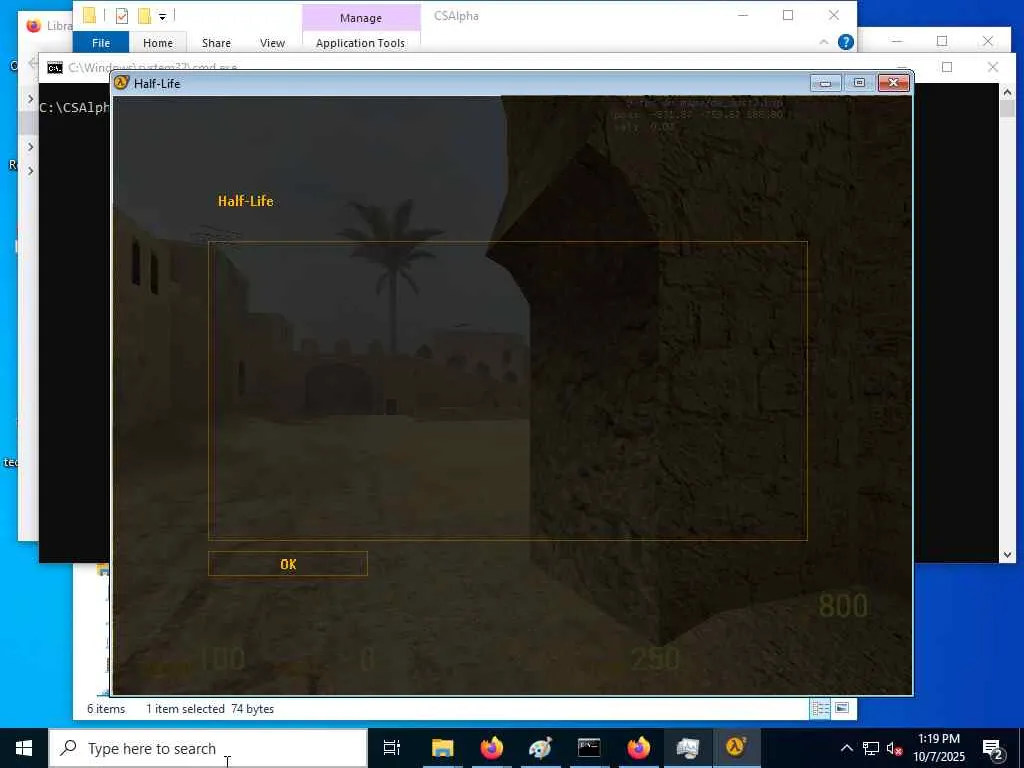Open the taskbar clock and date
The height and width of the screenshot is (768, 1024).
[x=939, y=748]
